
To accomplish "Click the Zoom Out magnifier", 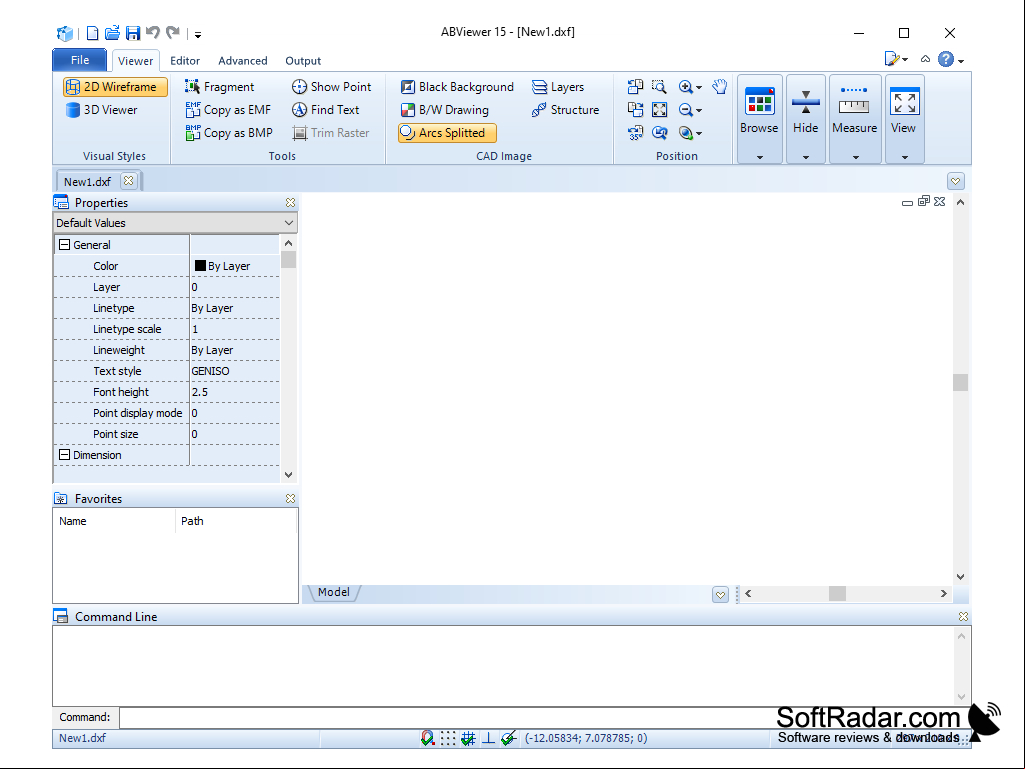I will pos(685,110).
